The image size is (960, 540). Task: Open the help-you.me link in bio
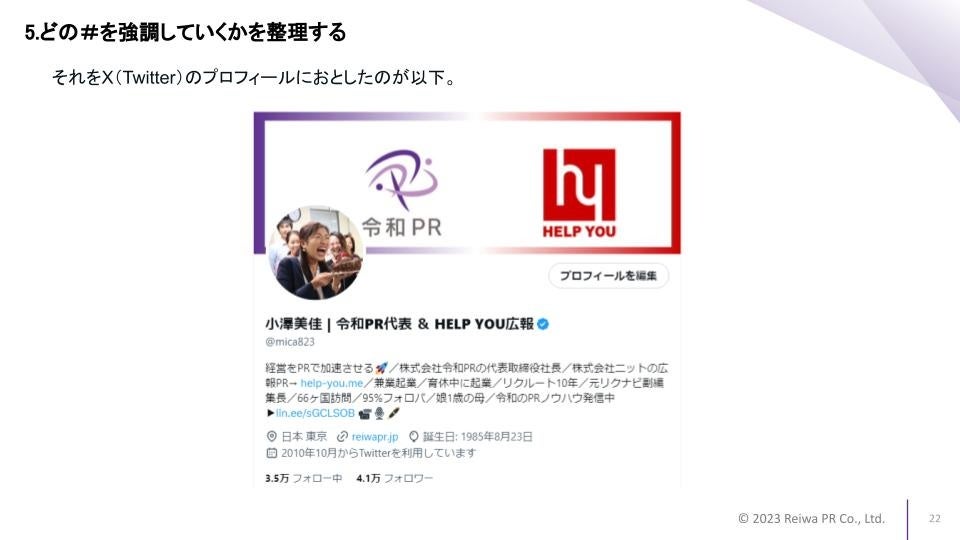332,383
